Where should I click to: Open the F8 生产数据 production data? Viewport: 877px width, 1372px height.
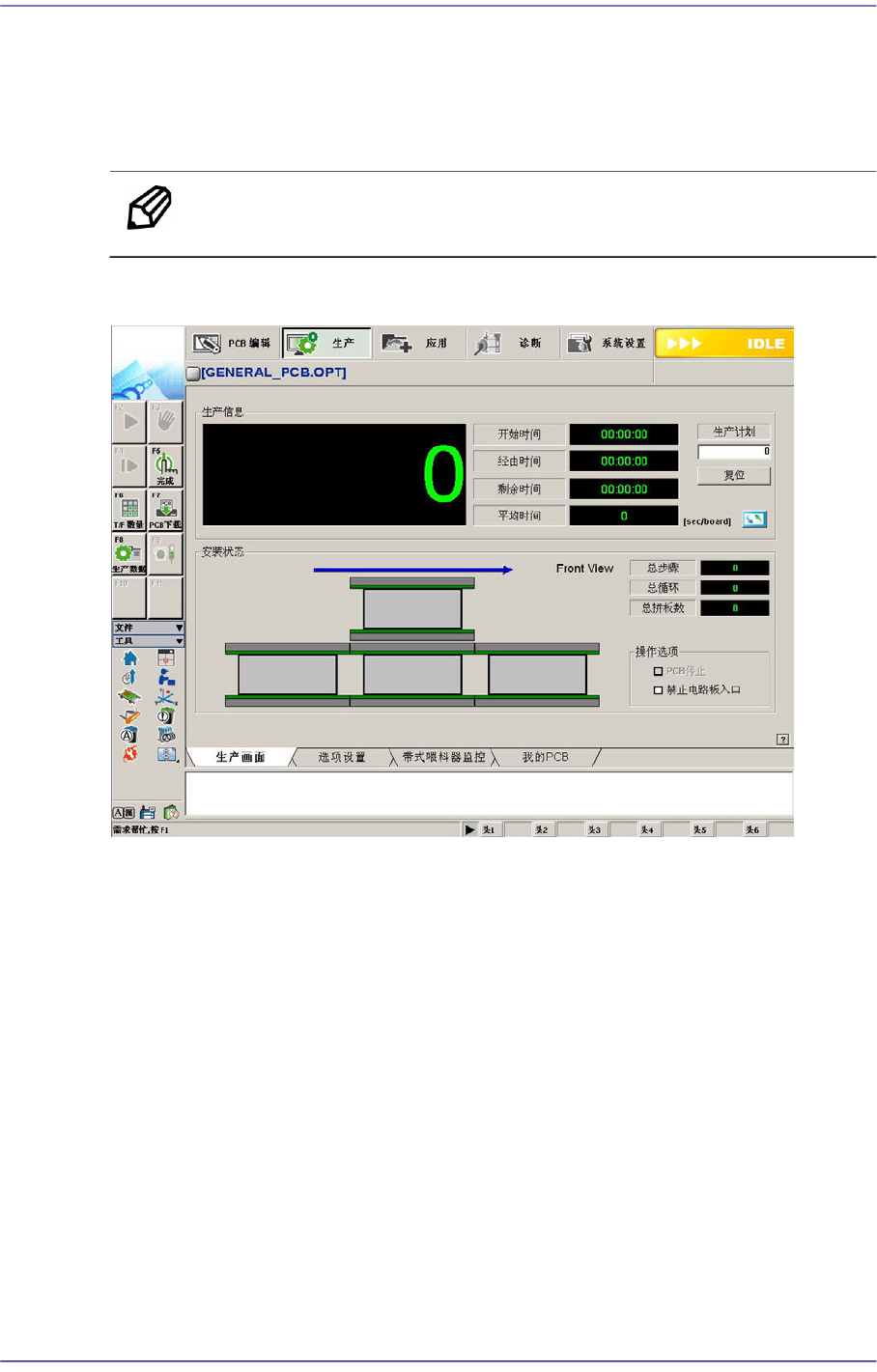(x=129, y=555)
